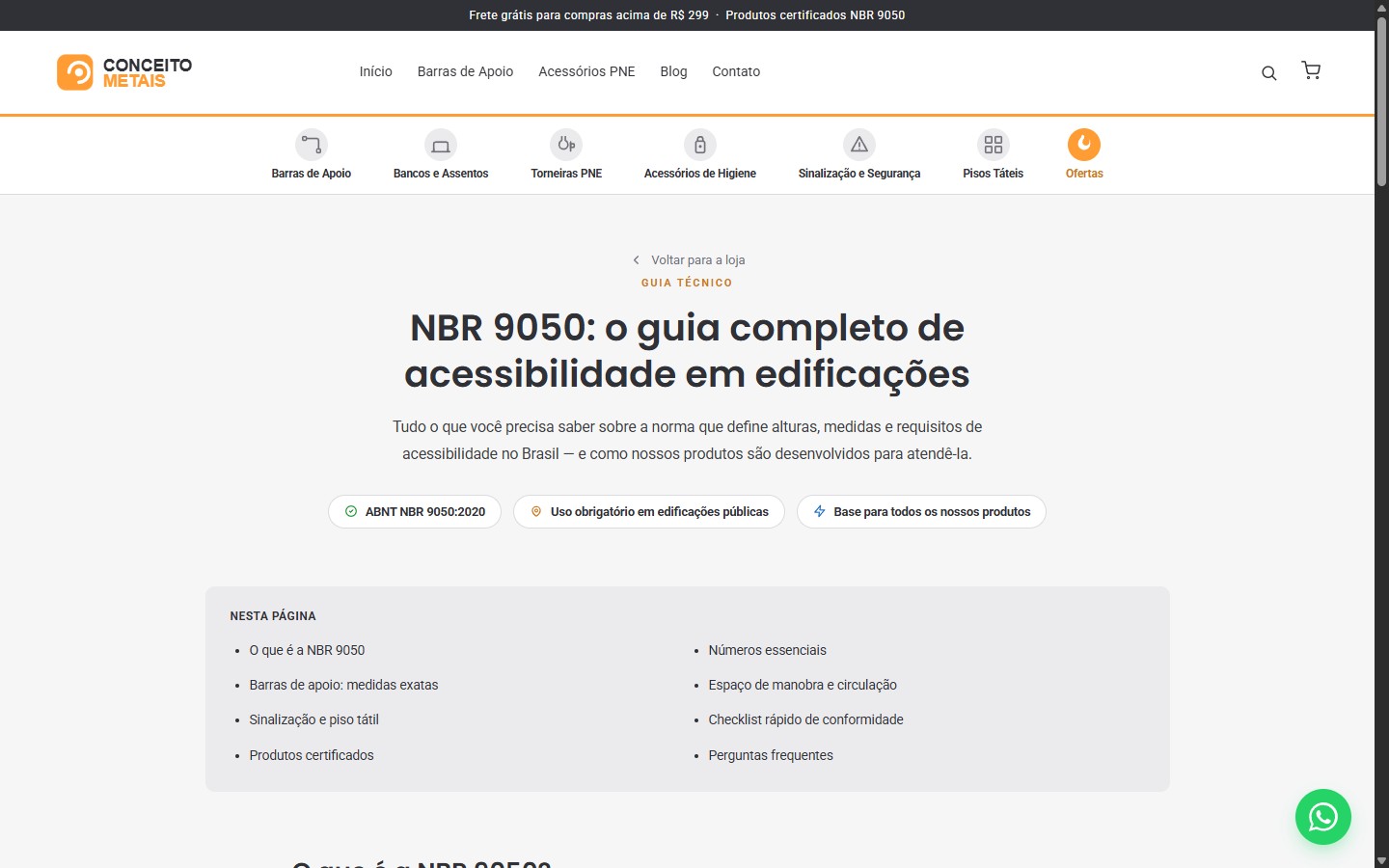
Task: Open the Contato menu item
Action: pos(736,71)
